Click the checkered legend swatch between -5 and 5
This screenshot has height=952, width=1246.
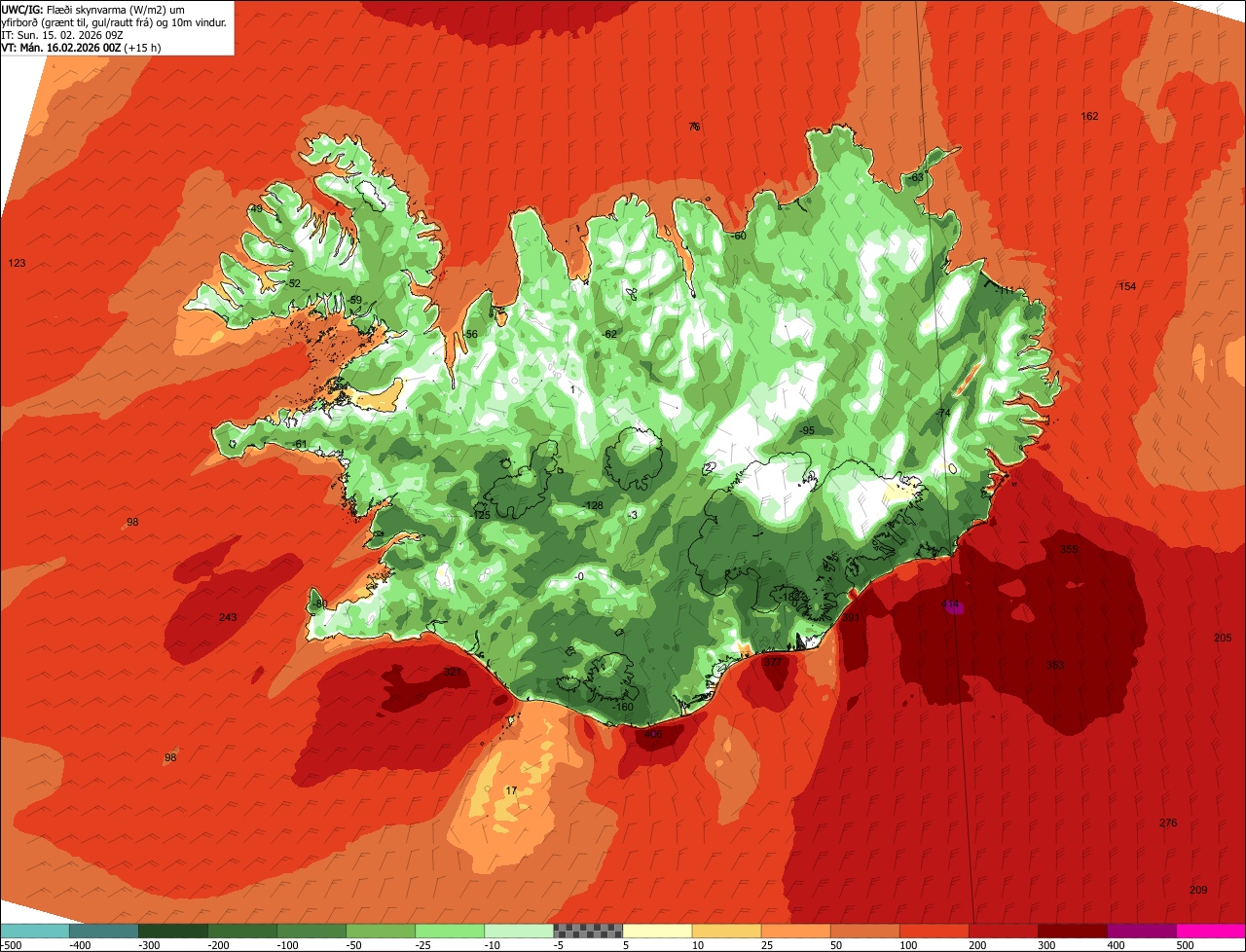tap(588, 931)
